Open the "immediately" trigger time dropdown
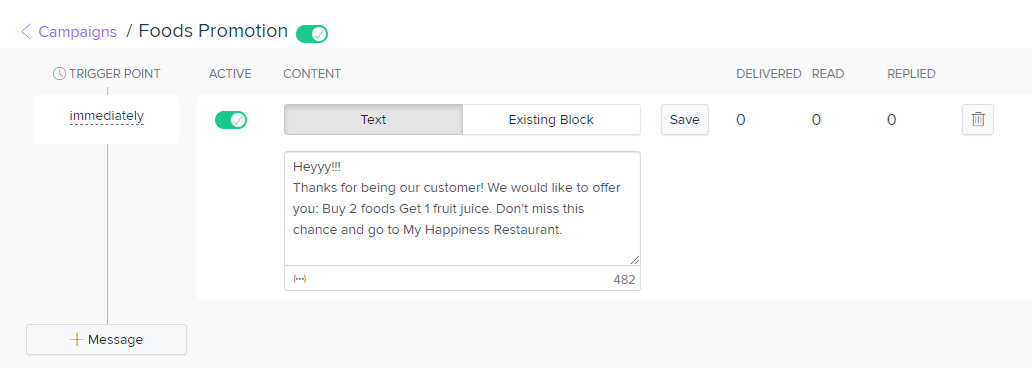The width and height of the screenshot is (1032, 368). (107, 117)
